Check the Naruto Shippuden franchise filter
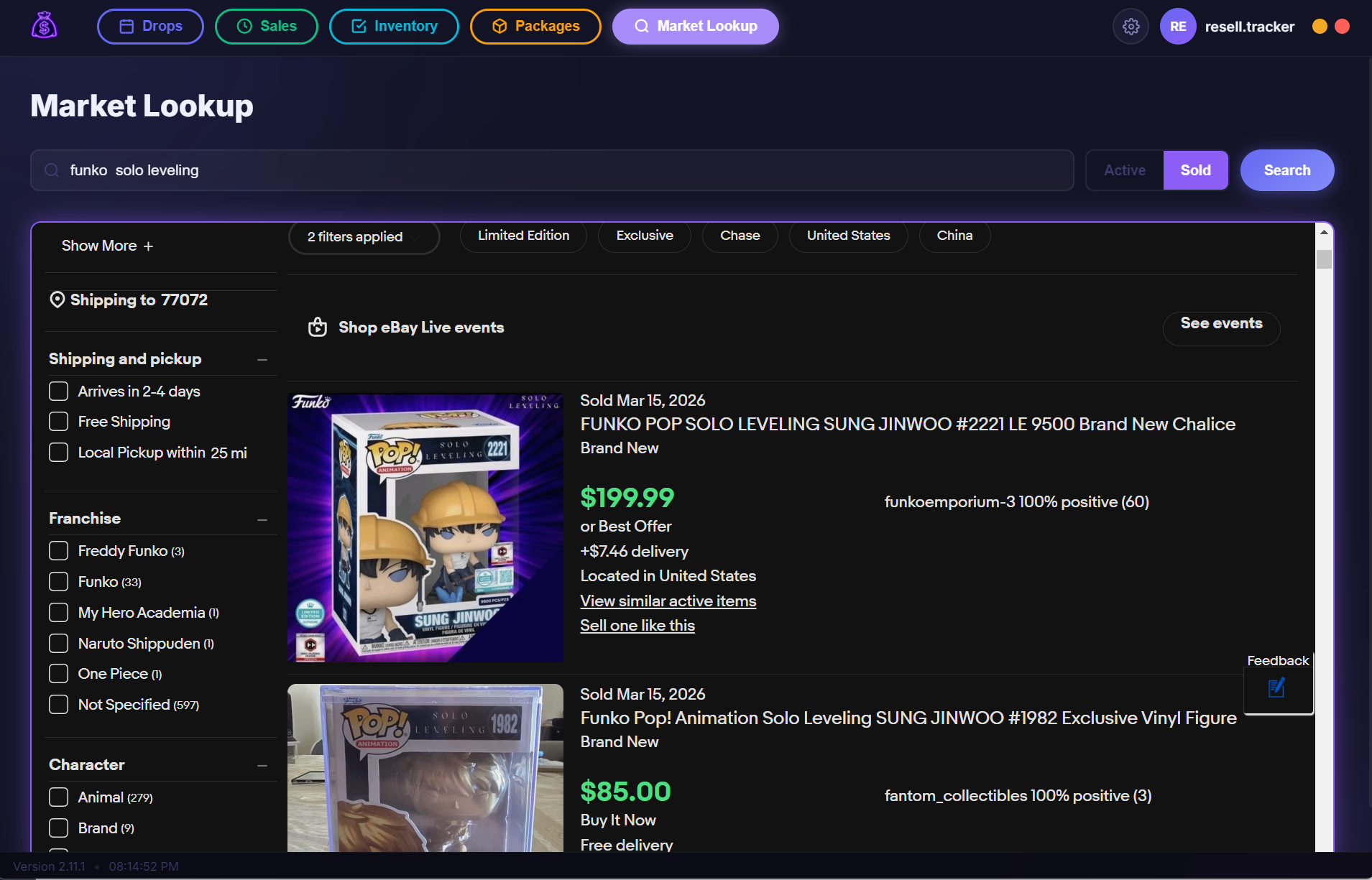 58,644
